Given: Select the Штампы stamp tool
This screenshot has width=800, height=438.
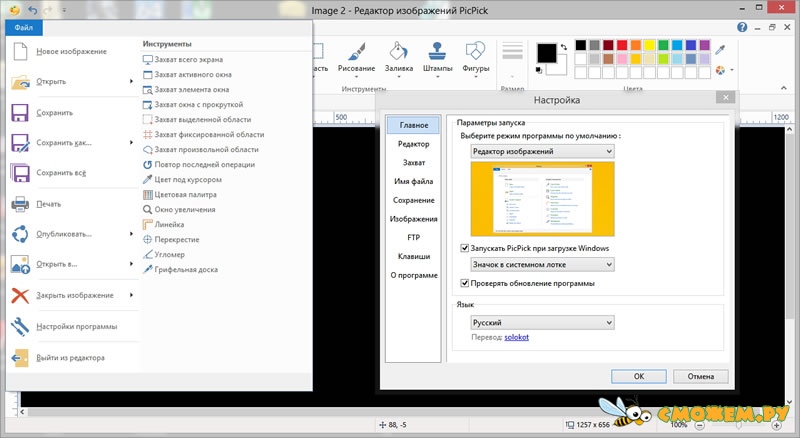Looking at the screenshot, I should pos(437,59).
